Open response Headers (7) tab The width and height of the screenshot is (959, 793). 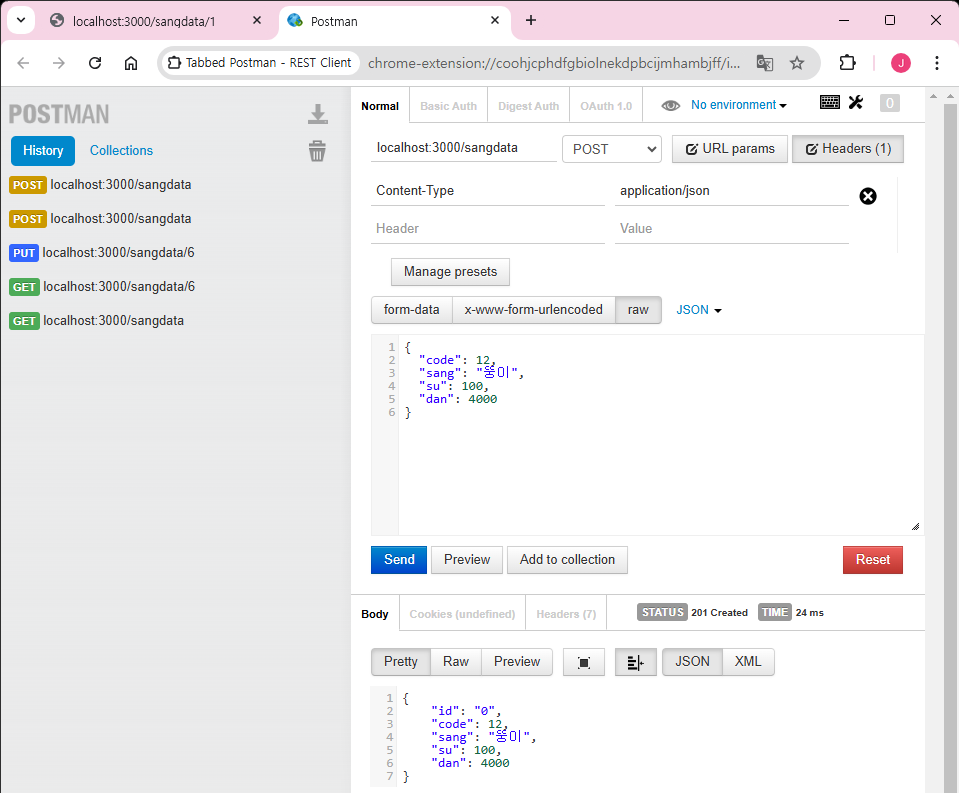click(x=566, y=614)
